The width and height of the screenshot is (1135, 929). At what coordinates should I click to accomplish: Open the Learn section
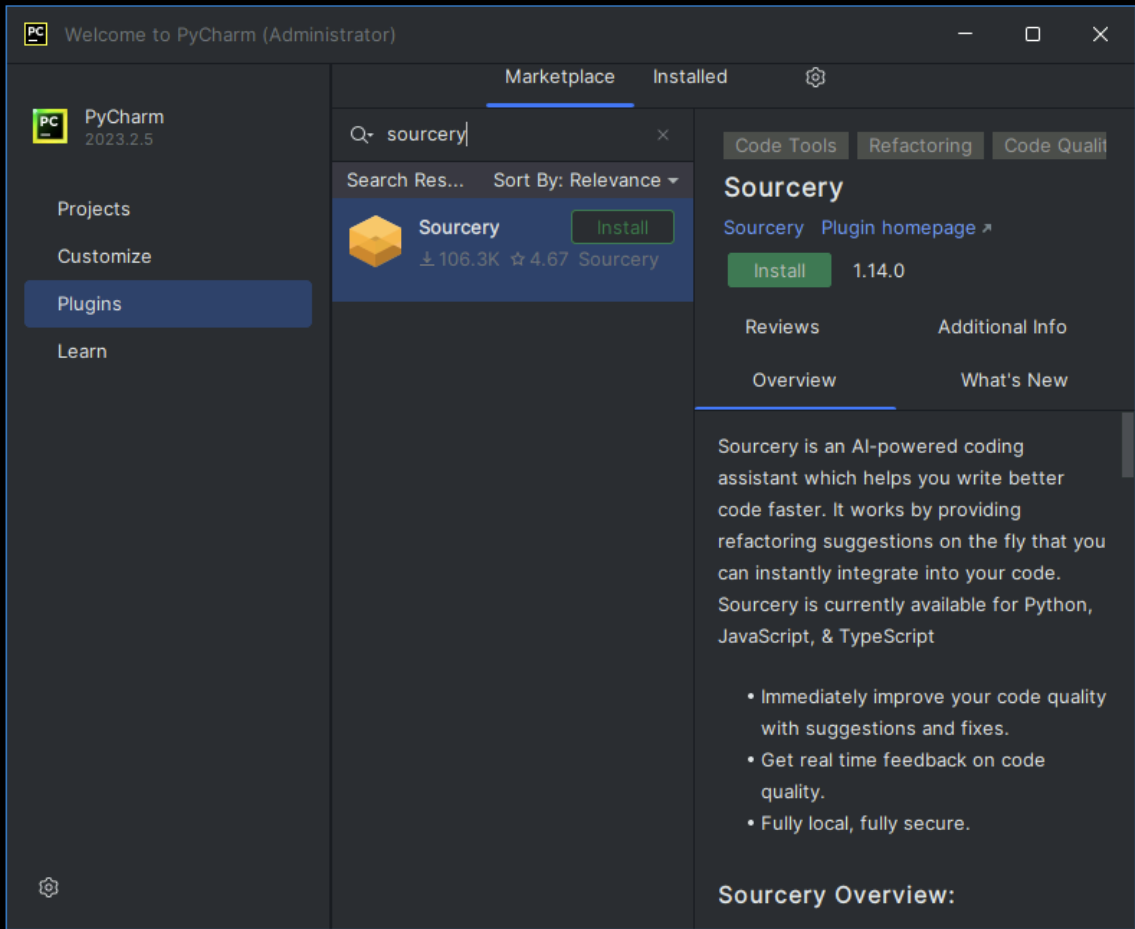point(168,351)
